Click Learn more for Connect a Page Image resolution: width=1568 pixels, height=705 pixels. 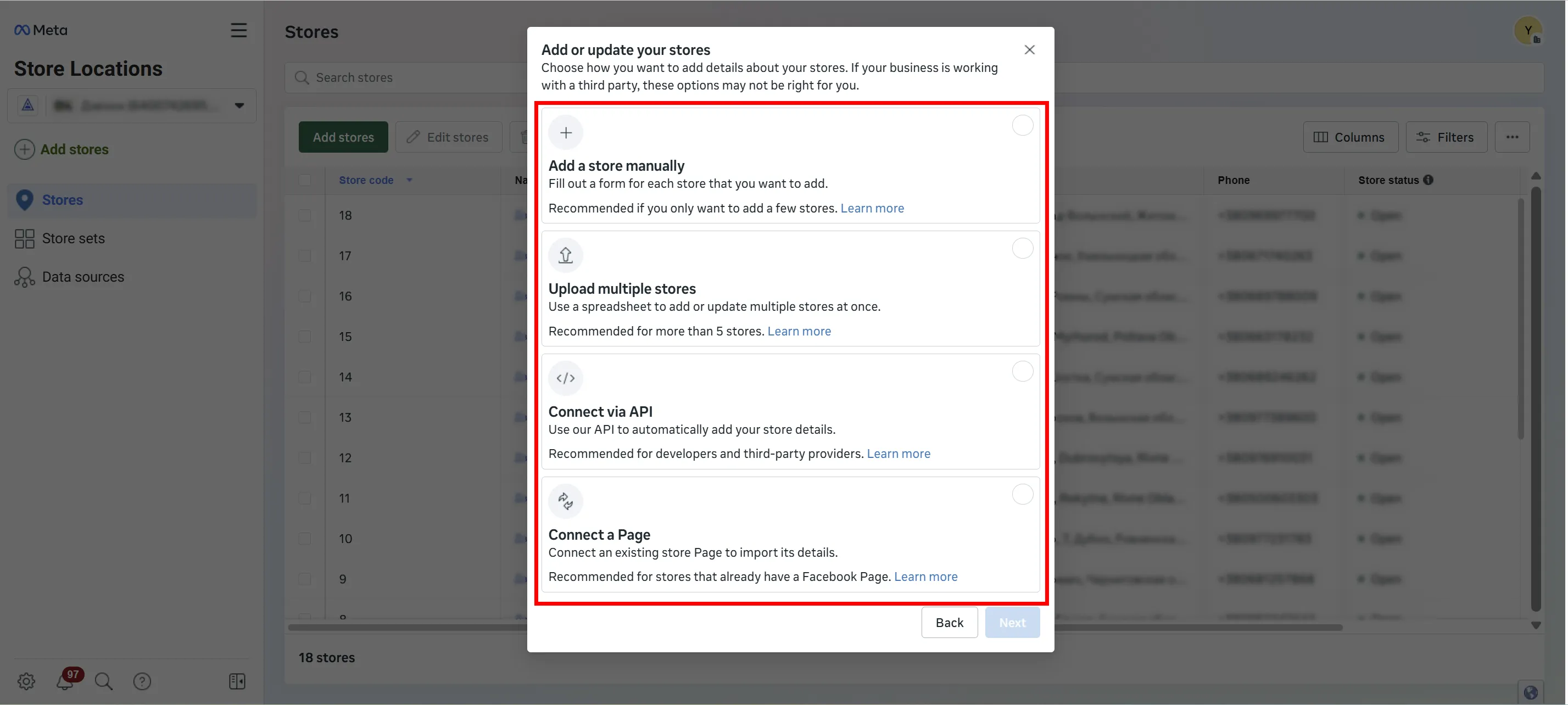pos(925,577)
